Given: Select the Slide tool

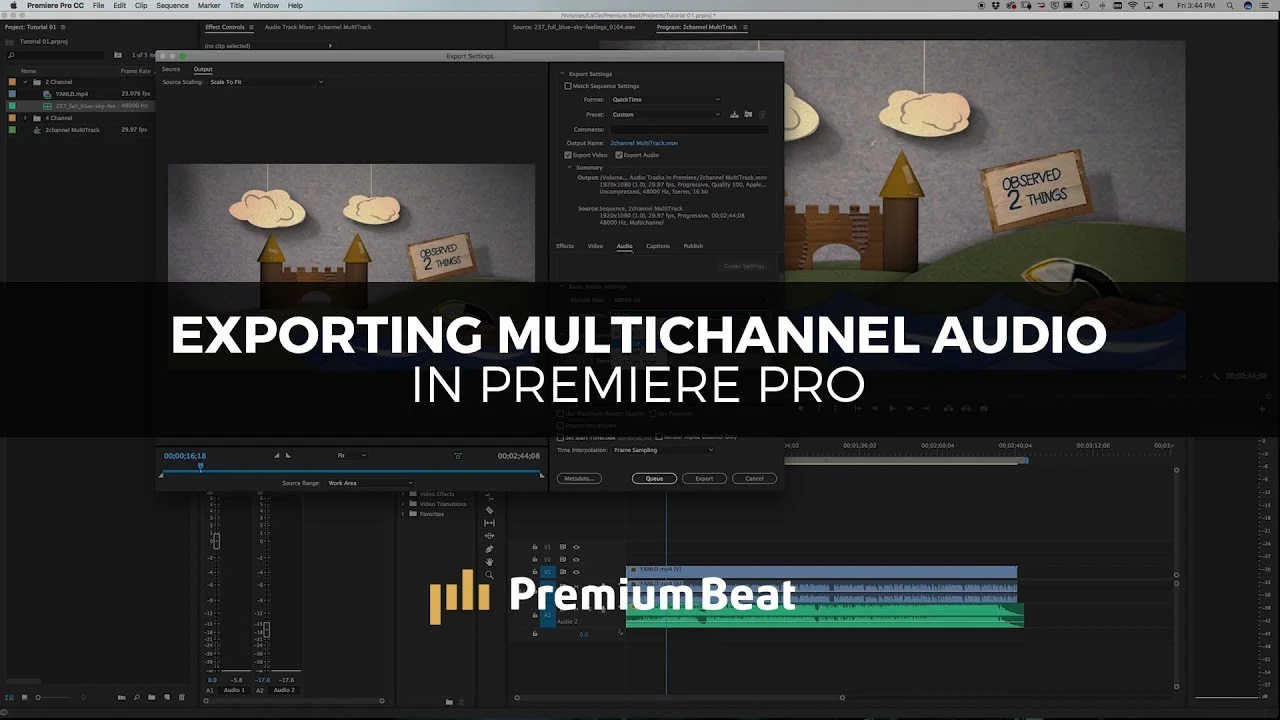Looking at the screenshot, I should pyautogui.click(x=489, y=536).
